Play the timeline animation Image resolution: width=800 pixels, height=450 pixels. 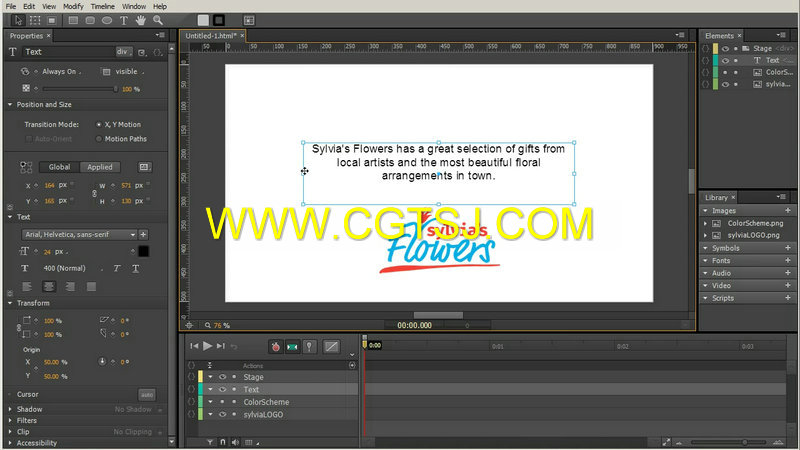click(x=207, y=346)
